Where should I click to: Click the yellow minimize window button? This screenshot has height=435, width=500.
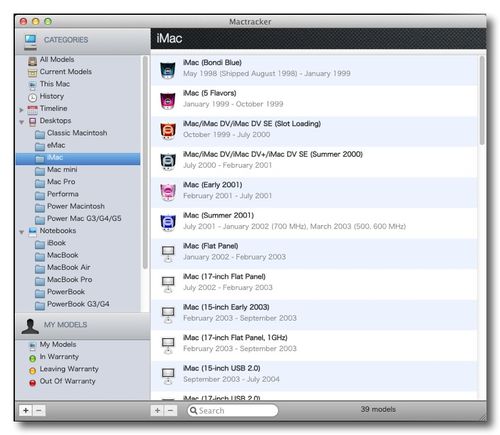click(36, 22)
